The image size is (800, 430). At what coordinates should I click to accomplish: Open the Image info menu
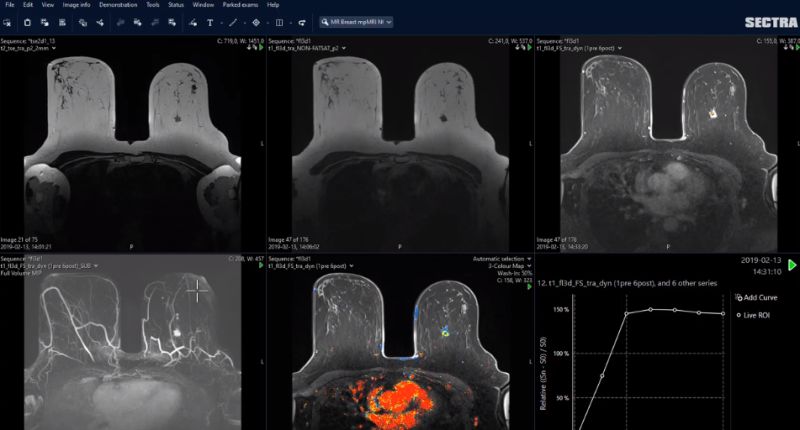pyautogui.click(x=77, y=5)
